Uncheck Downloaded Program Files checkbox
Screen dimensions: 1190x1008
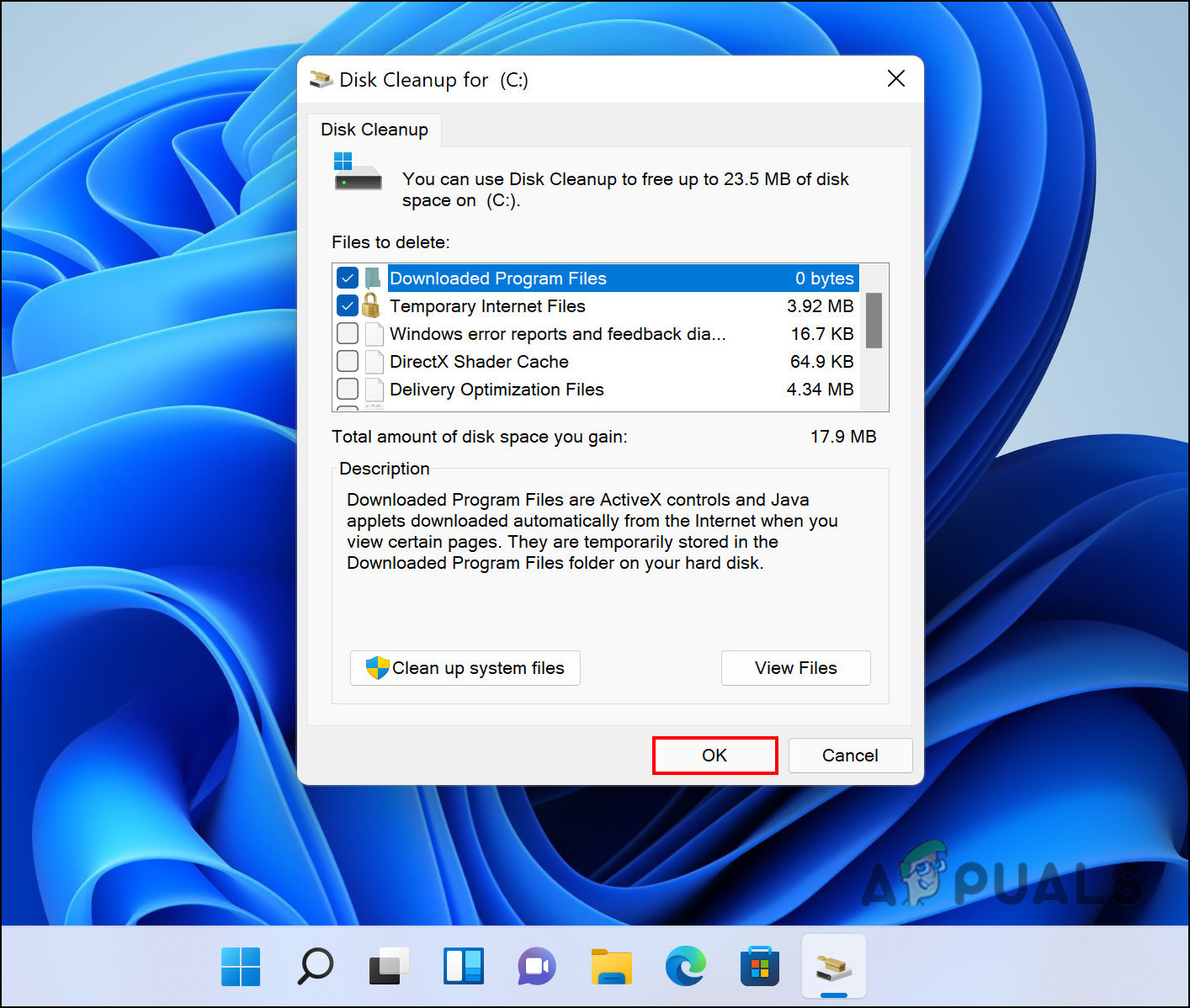(348, 279)
